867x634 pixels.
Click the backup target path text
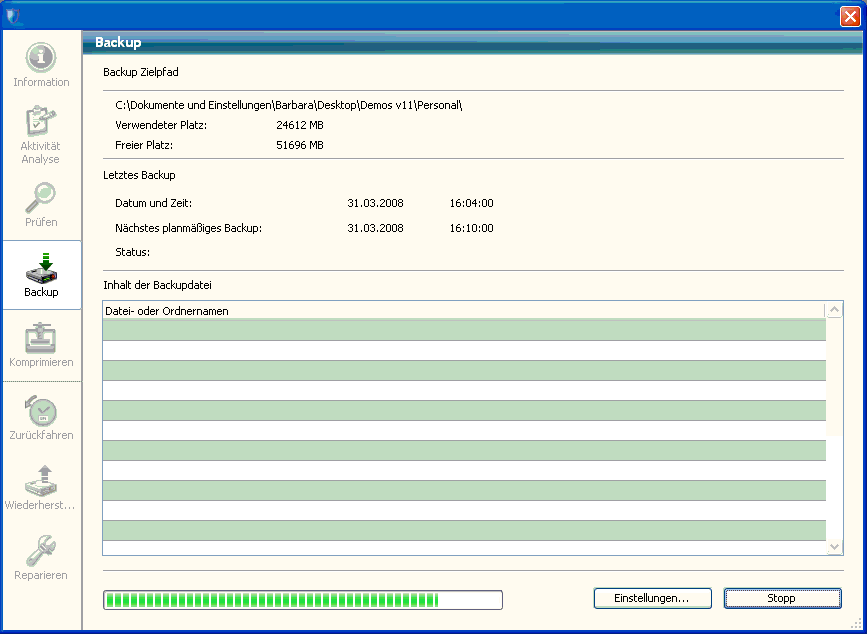click(288, 105)
